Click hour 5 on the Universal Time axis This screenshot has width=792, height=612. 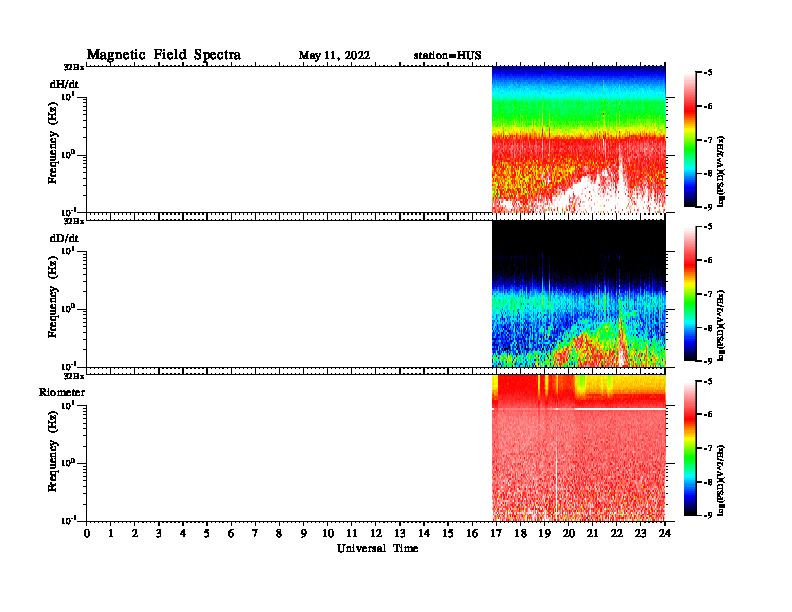[207, 534]
